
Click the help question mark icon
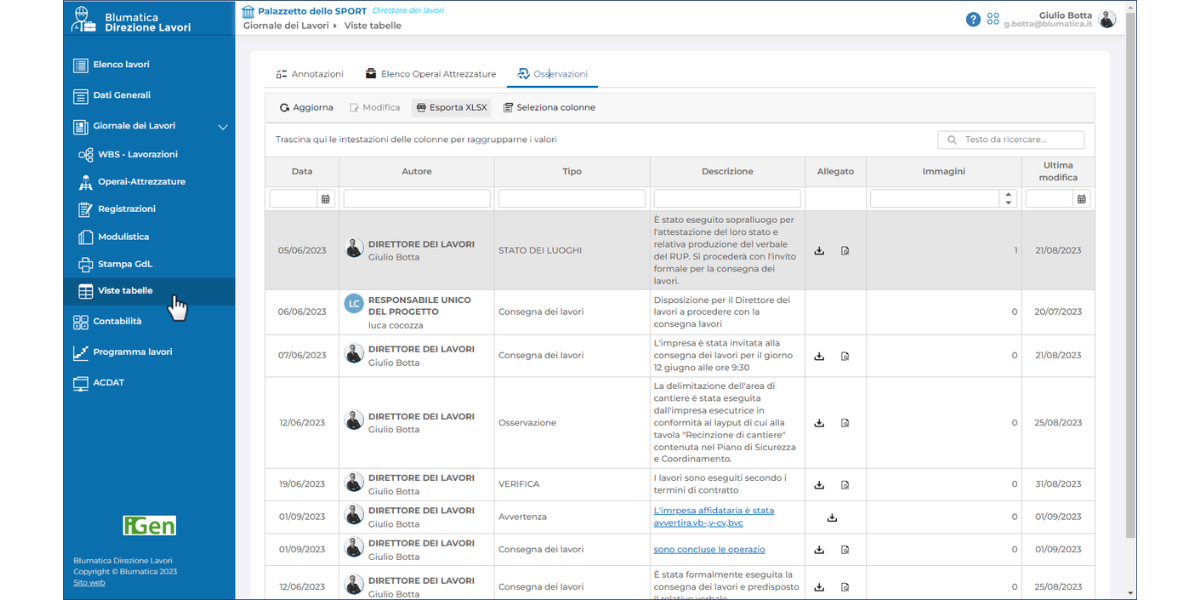pyautogui.click(x=973, y=19)
